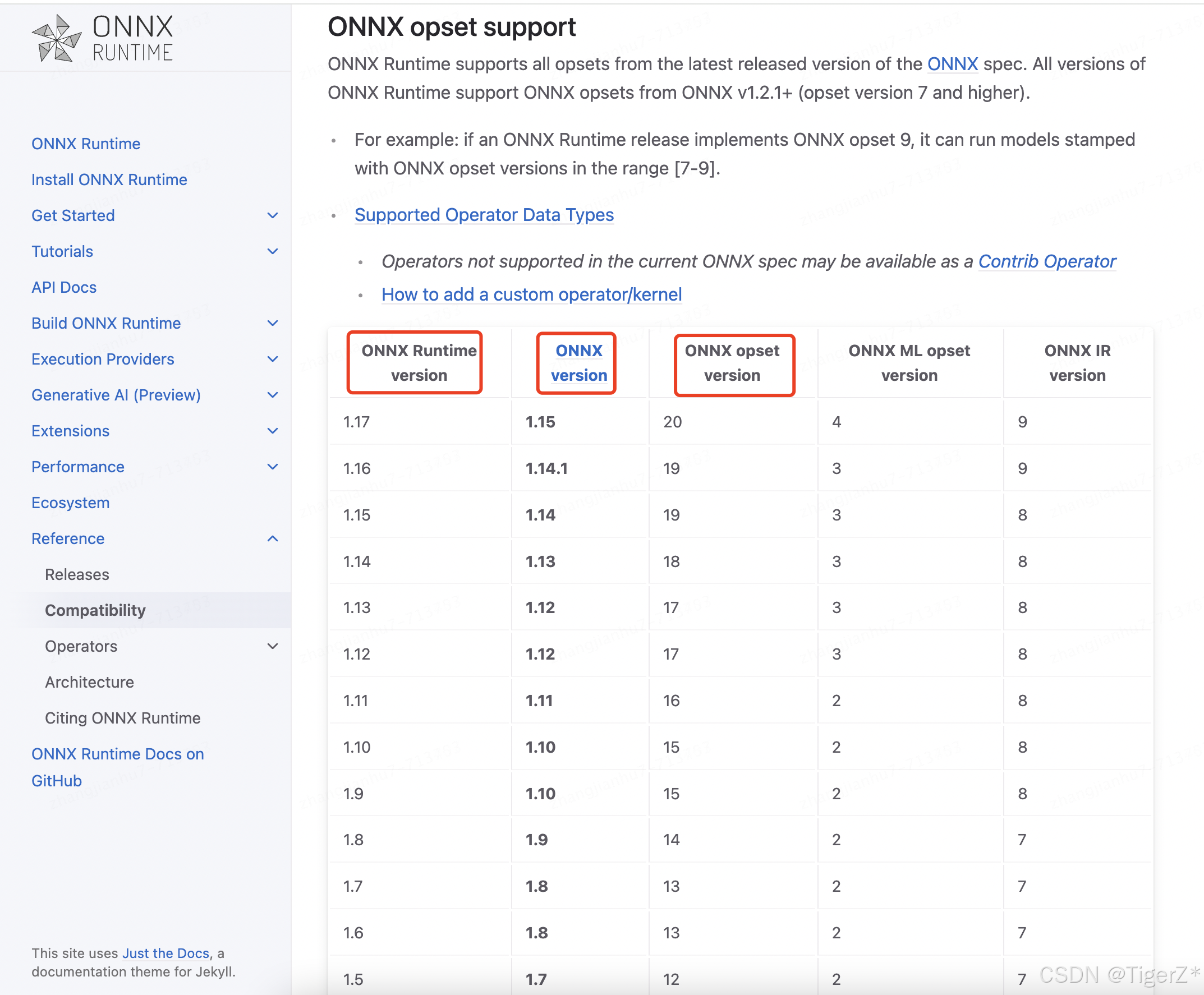This screenshot has height=995, width=1204.
Task: Expand the Tutorials chevron
Action: (273, 252)
